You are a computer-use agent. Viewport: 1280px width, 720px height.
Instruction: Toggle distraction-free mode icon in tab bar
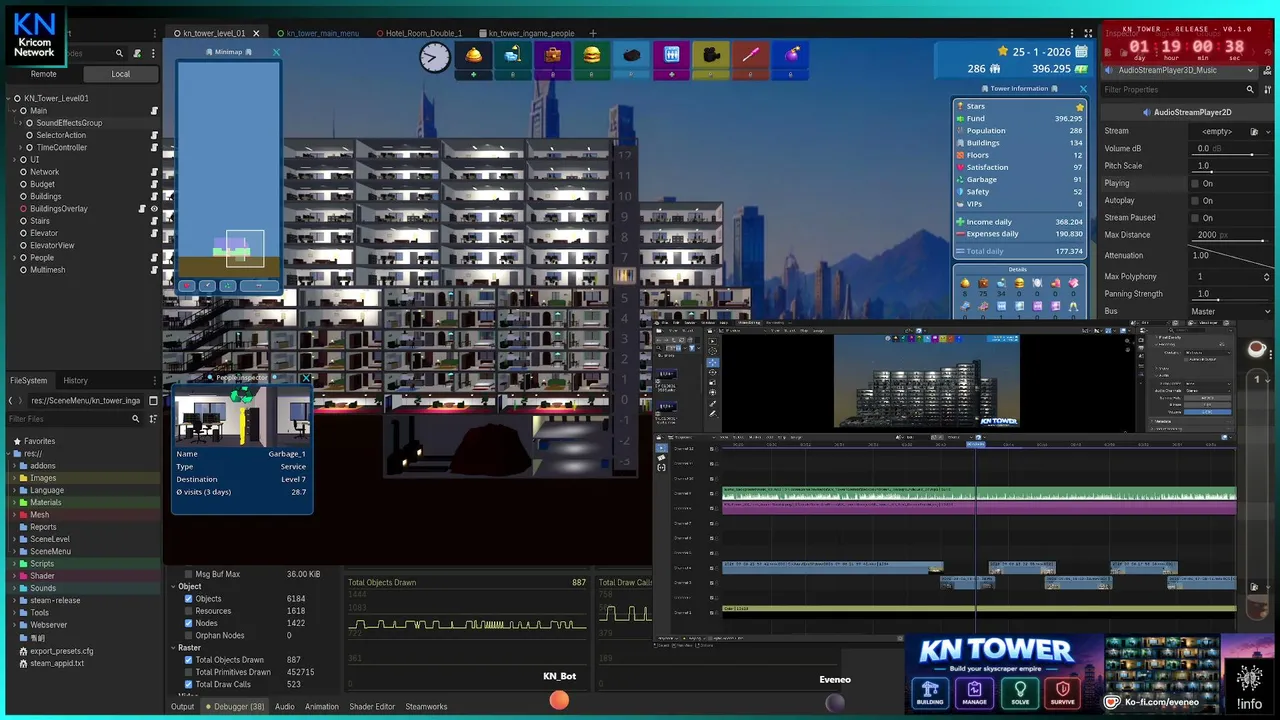click(1088, 33)
